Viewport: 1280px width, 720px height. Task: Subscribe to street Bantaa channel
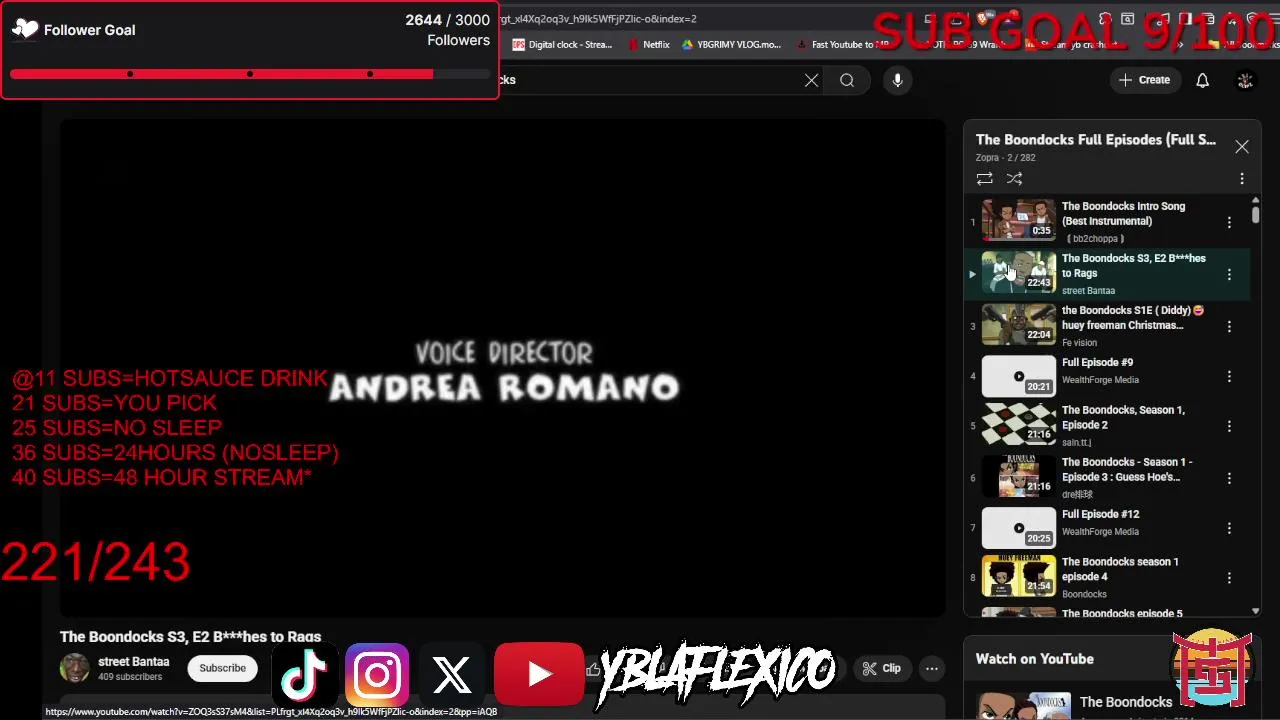pyautogui.click(x=222, y=668)
